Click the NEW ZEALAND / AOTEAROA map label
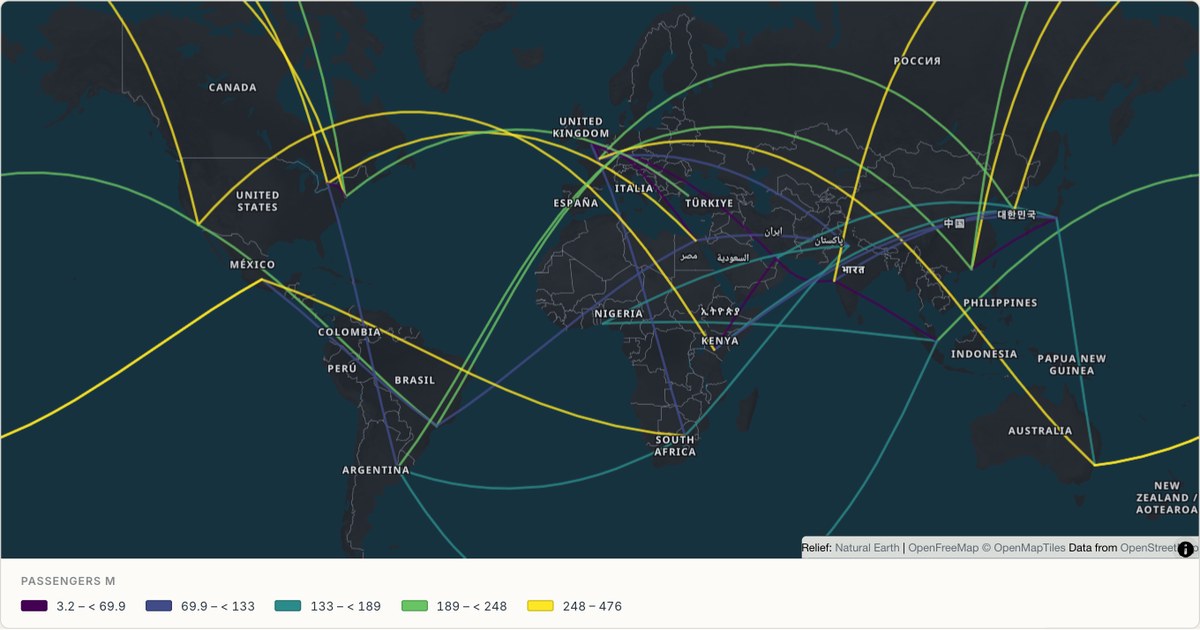This screenshot has width=1200, height=630. click(x=1165, y=497)
